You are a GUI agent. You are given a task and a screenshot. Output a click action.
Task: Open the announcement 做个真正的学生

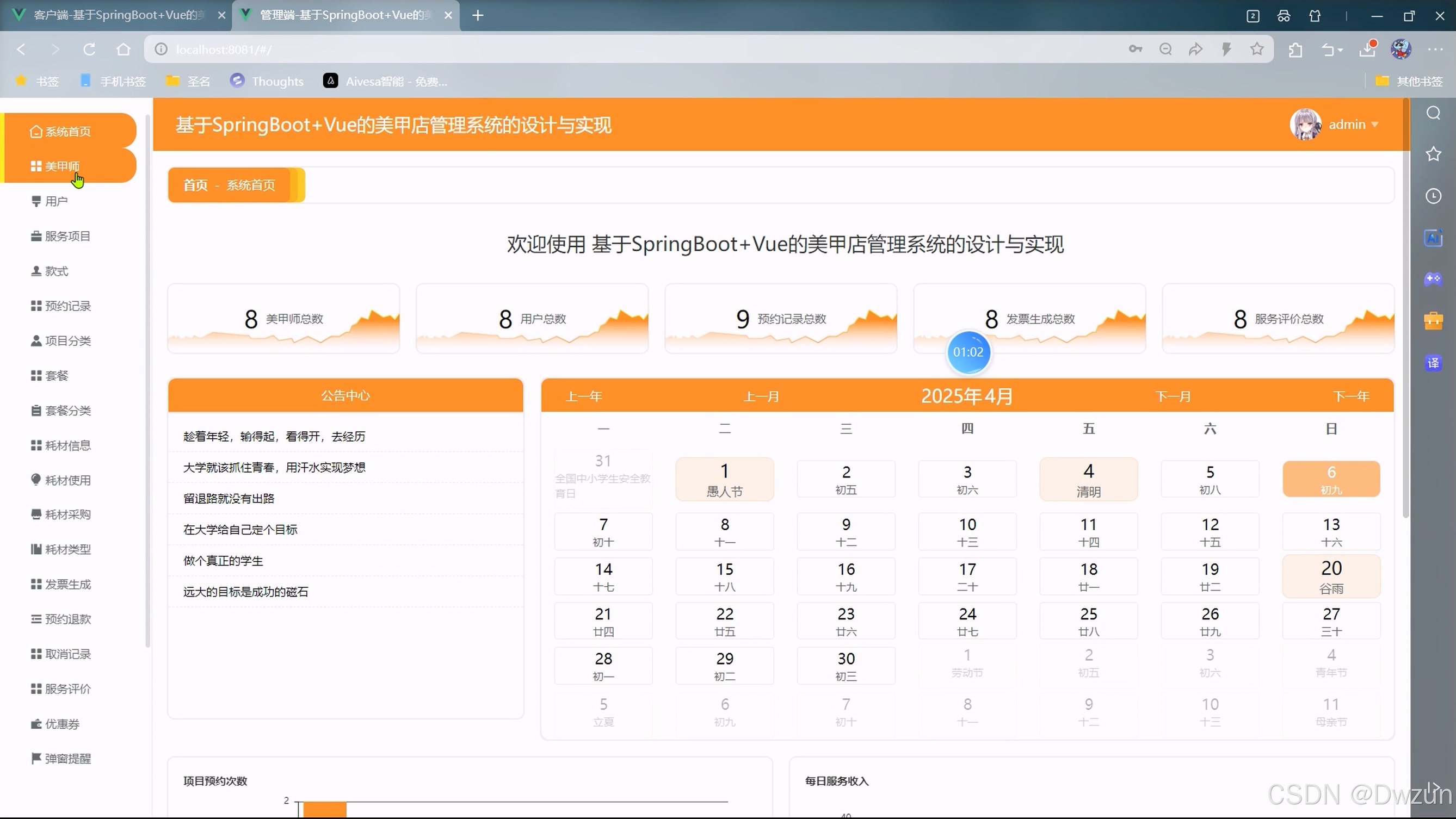(x=223, y=560)
